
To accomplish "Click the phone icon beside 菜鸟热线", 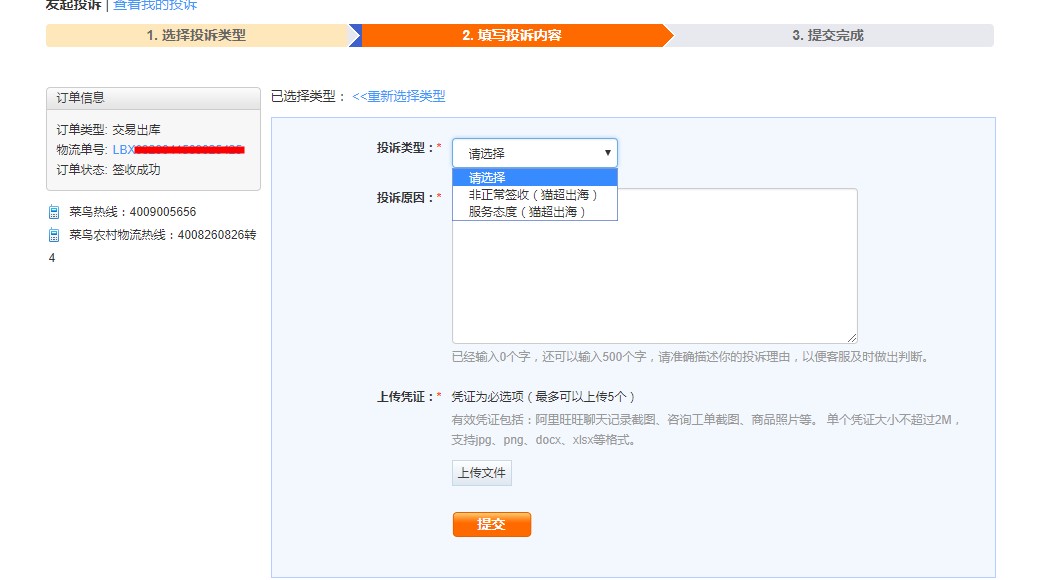I will coord(54,212).
